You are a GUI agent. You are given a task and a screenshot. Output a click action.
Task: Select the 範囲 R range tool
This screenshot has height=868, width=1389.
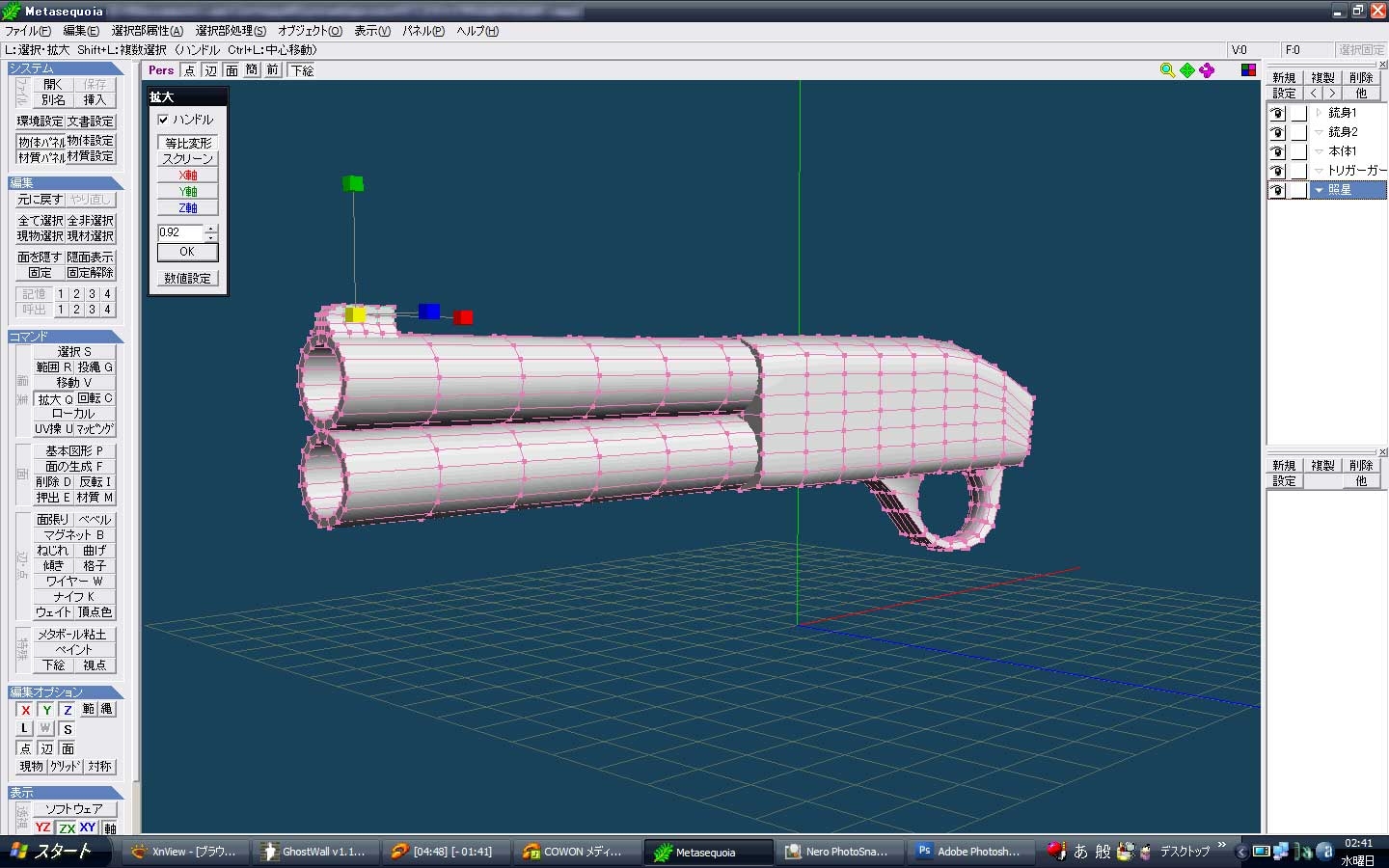tap(54, 367)
